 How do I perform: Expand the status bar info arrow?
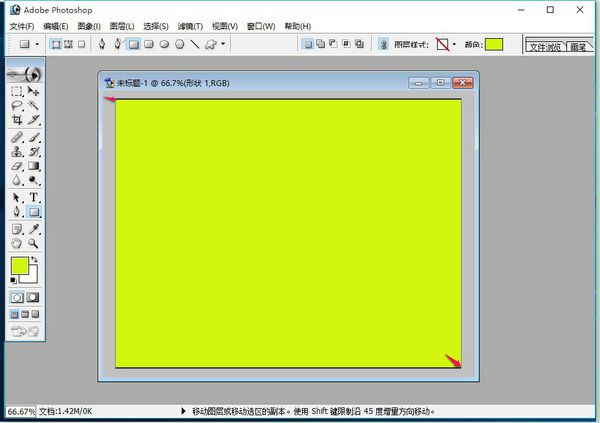click(x=182, y=411)
